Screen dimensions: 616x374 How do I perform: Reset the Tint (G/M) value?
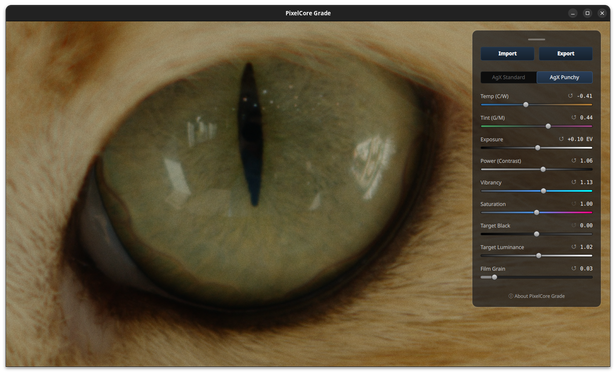click(x=574, y=117)
